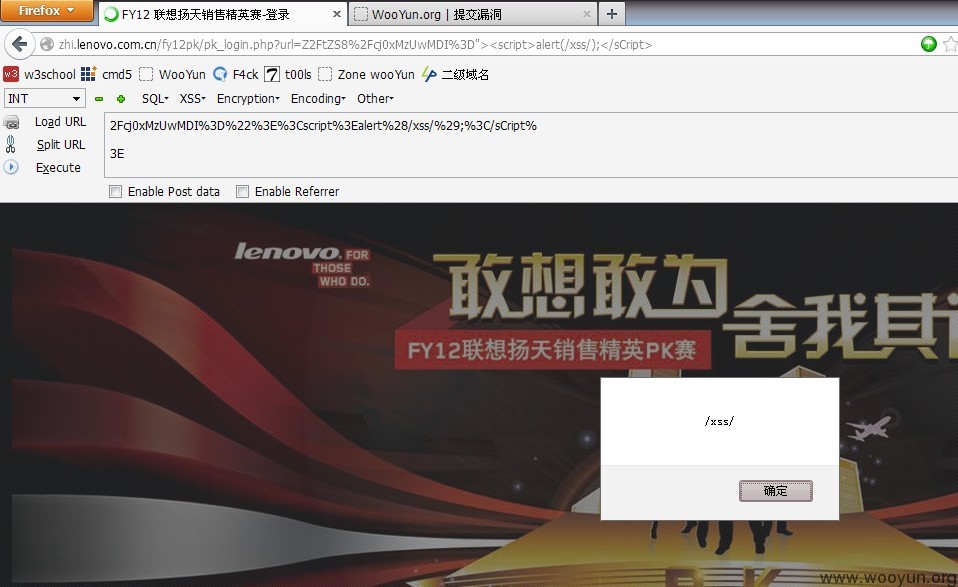958x587 pixels.
Task: Click the Load URL icon
Action: pyautogui.click(x=11, y=122)
